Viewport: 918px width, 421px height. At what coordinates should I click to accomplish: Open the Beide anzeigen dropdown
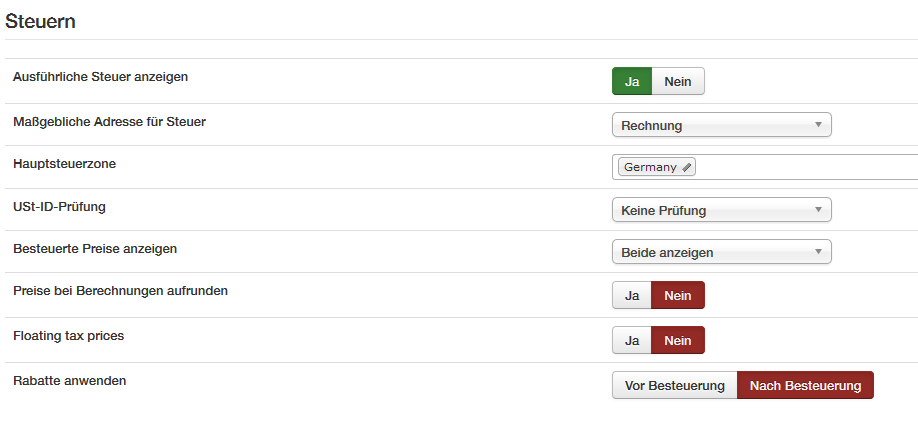pyautogui.click(x=721, y=252)
